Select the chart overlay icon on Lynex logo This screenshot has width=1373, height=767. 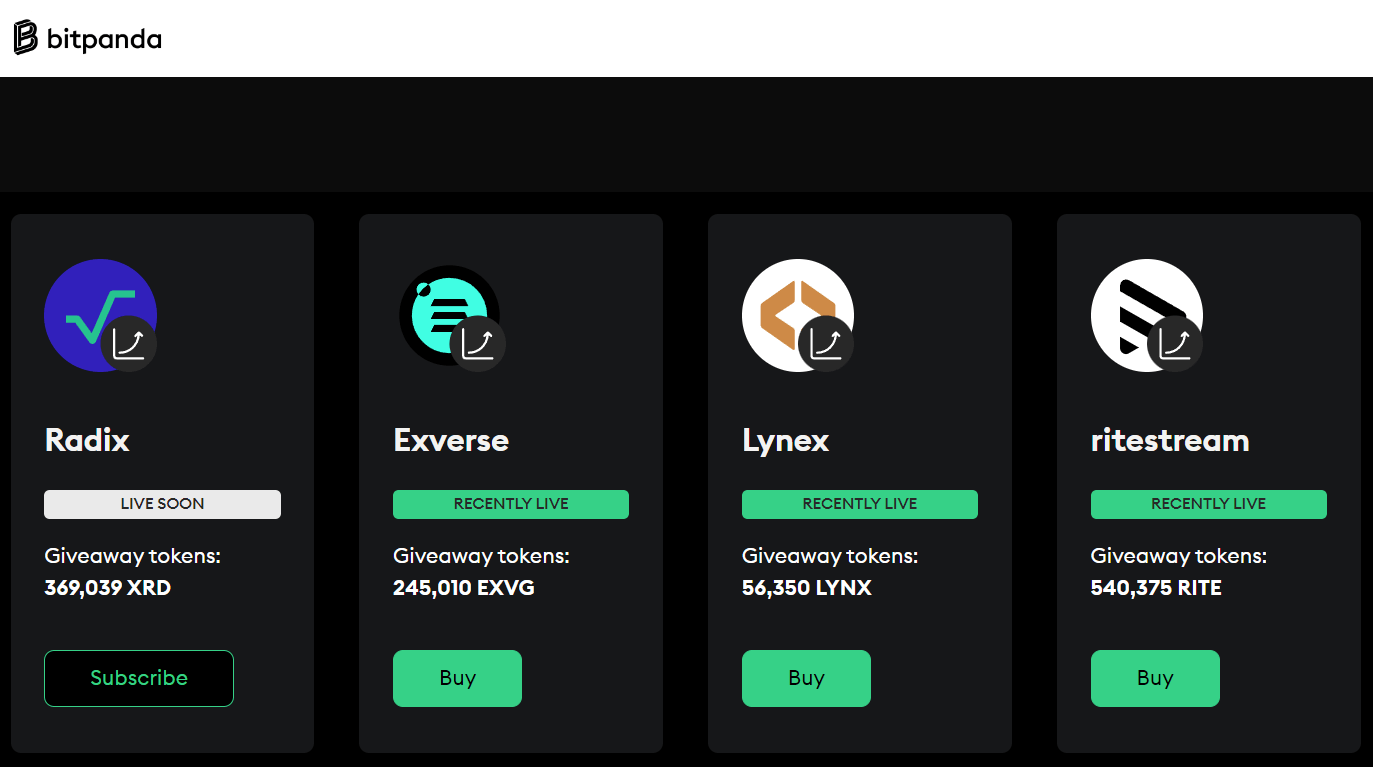(x=827, y=343)
